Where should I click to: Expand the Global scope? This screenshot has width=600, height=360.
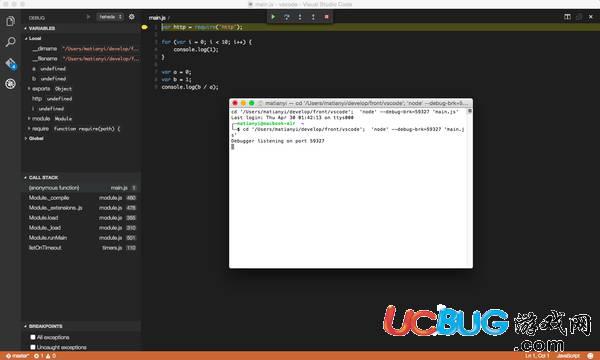[34, 138]
